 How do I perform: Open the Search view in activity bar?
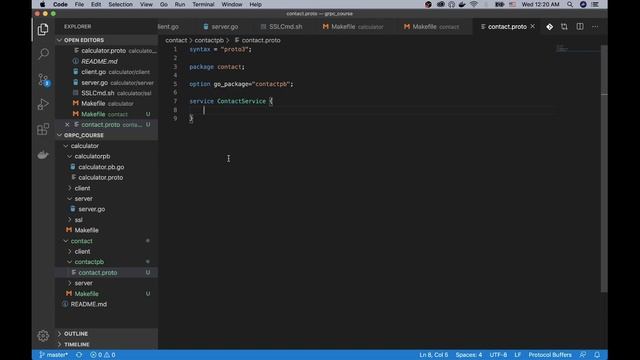[43, 54]
